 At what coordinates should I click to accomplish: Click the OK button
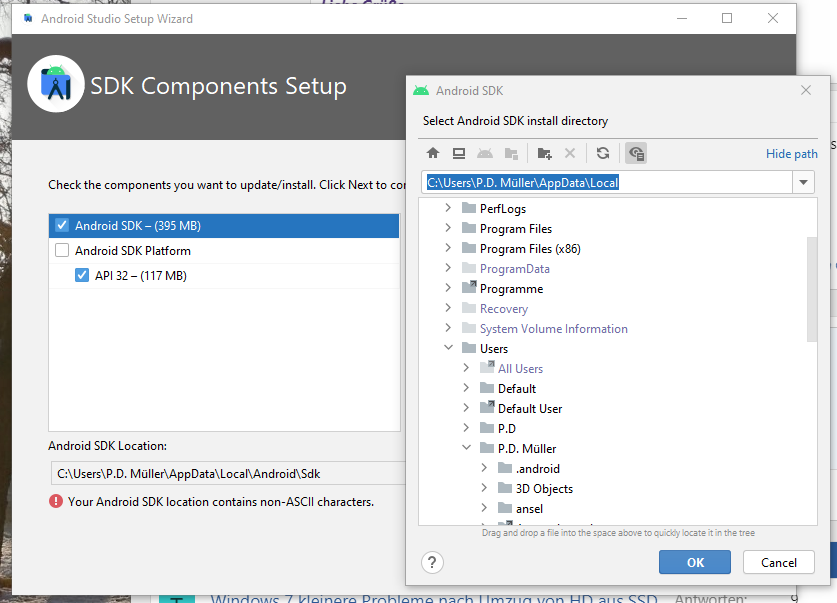coord(694,562)
